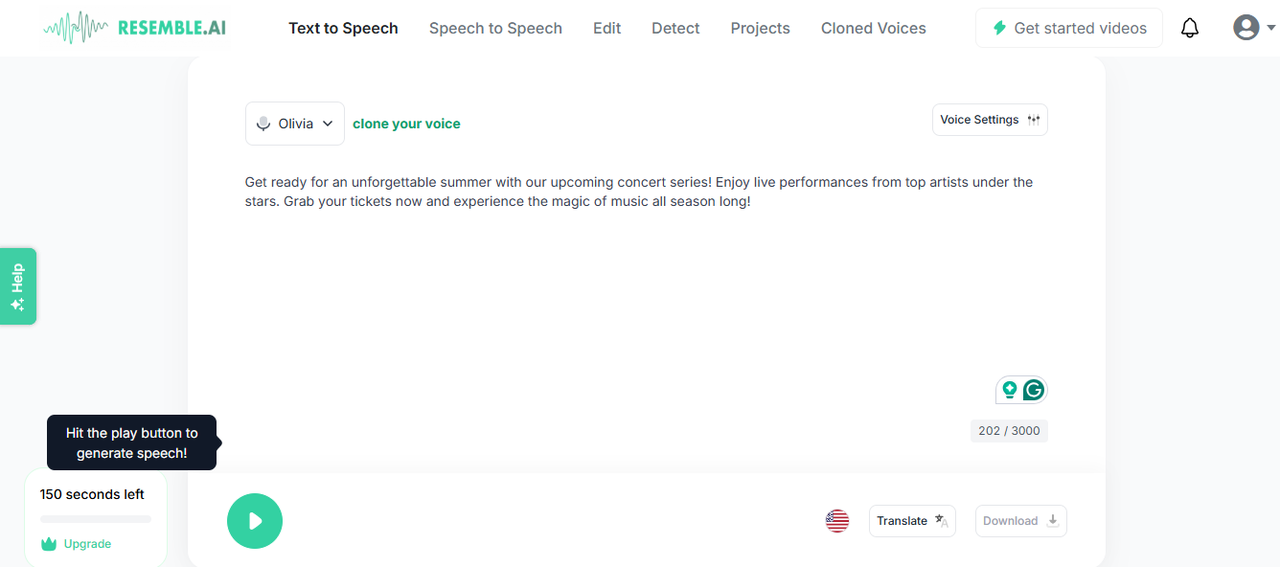Screen dimensions: 1280x567
Task: Switch to the Speech to Speech tab
Action: (x=495, y=28)
